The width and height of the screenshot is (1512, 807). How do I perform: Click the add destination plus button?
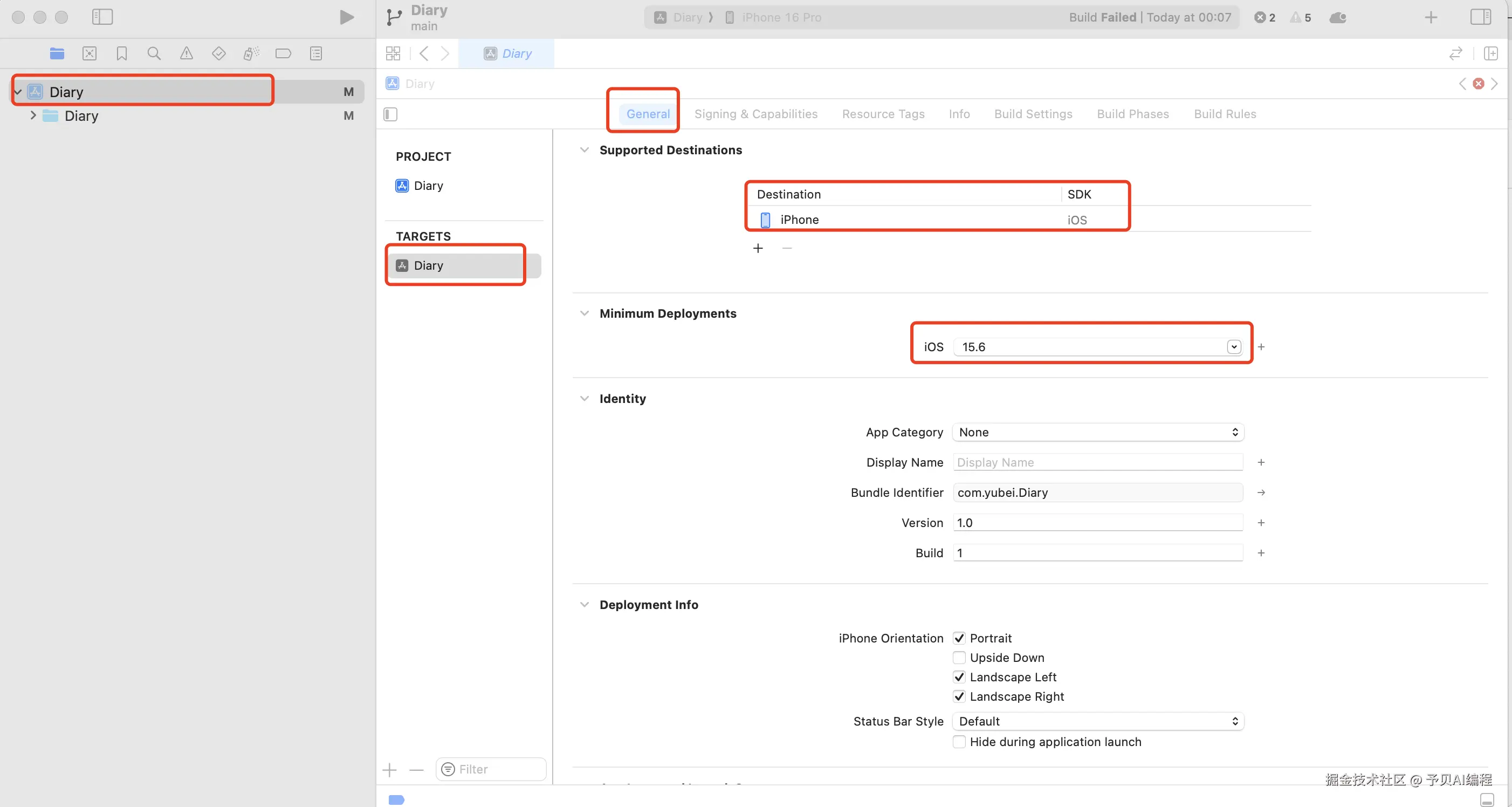758,249
